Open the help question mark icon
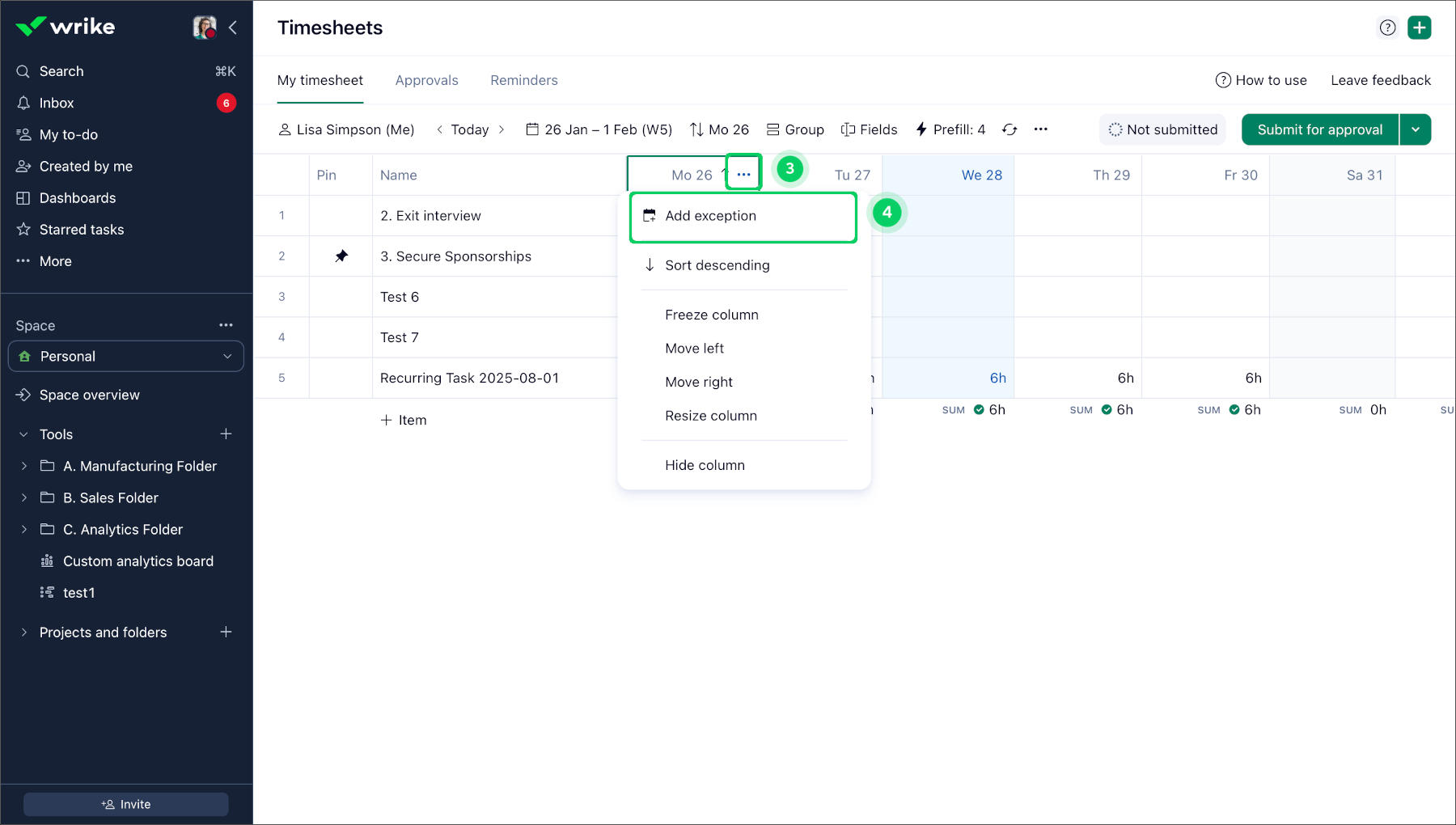 coord(1387,27)
